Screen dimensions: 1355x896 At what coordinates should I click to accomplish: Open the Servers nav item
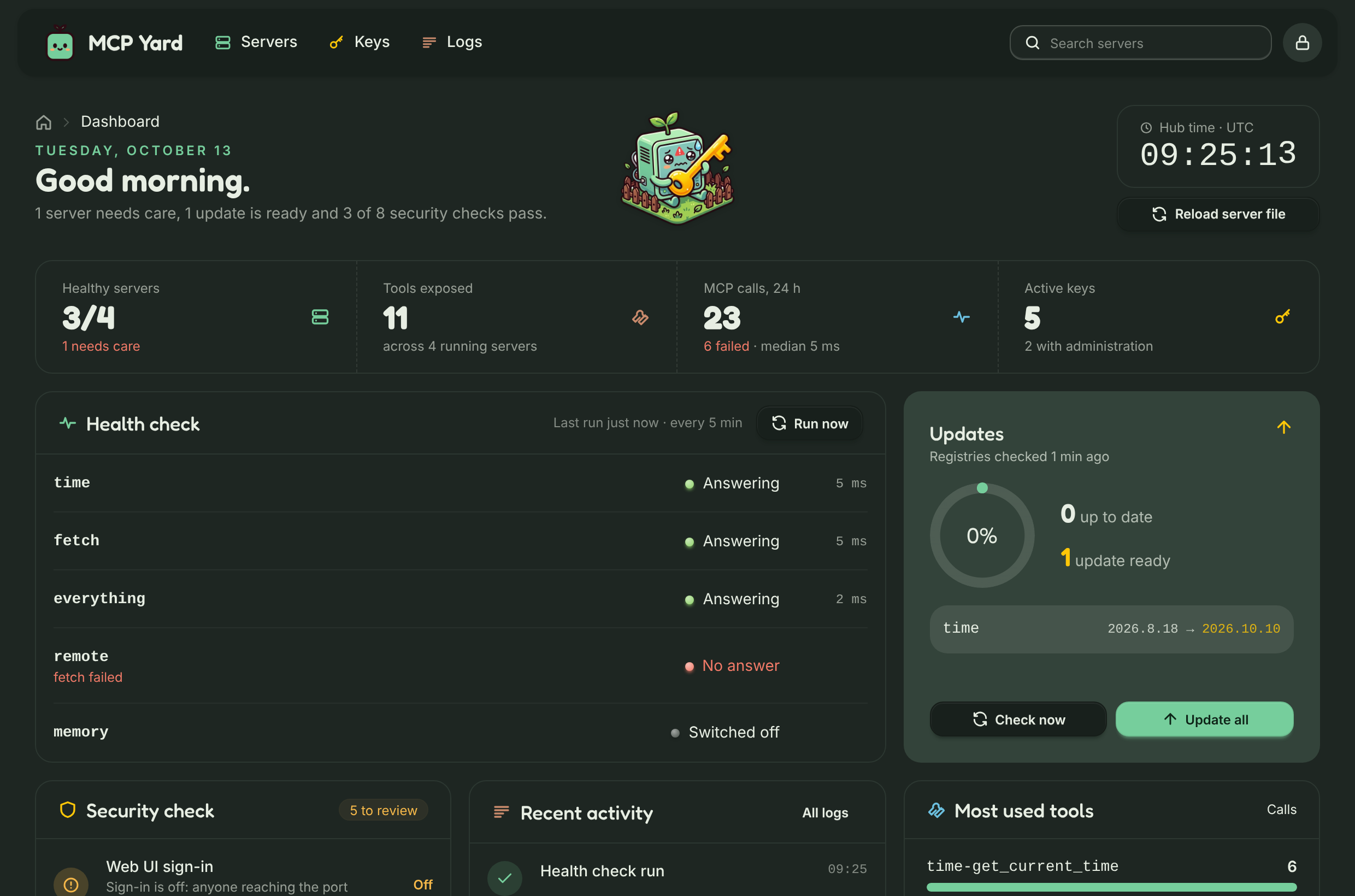[256, 42]
